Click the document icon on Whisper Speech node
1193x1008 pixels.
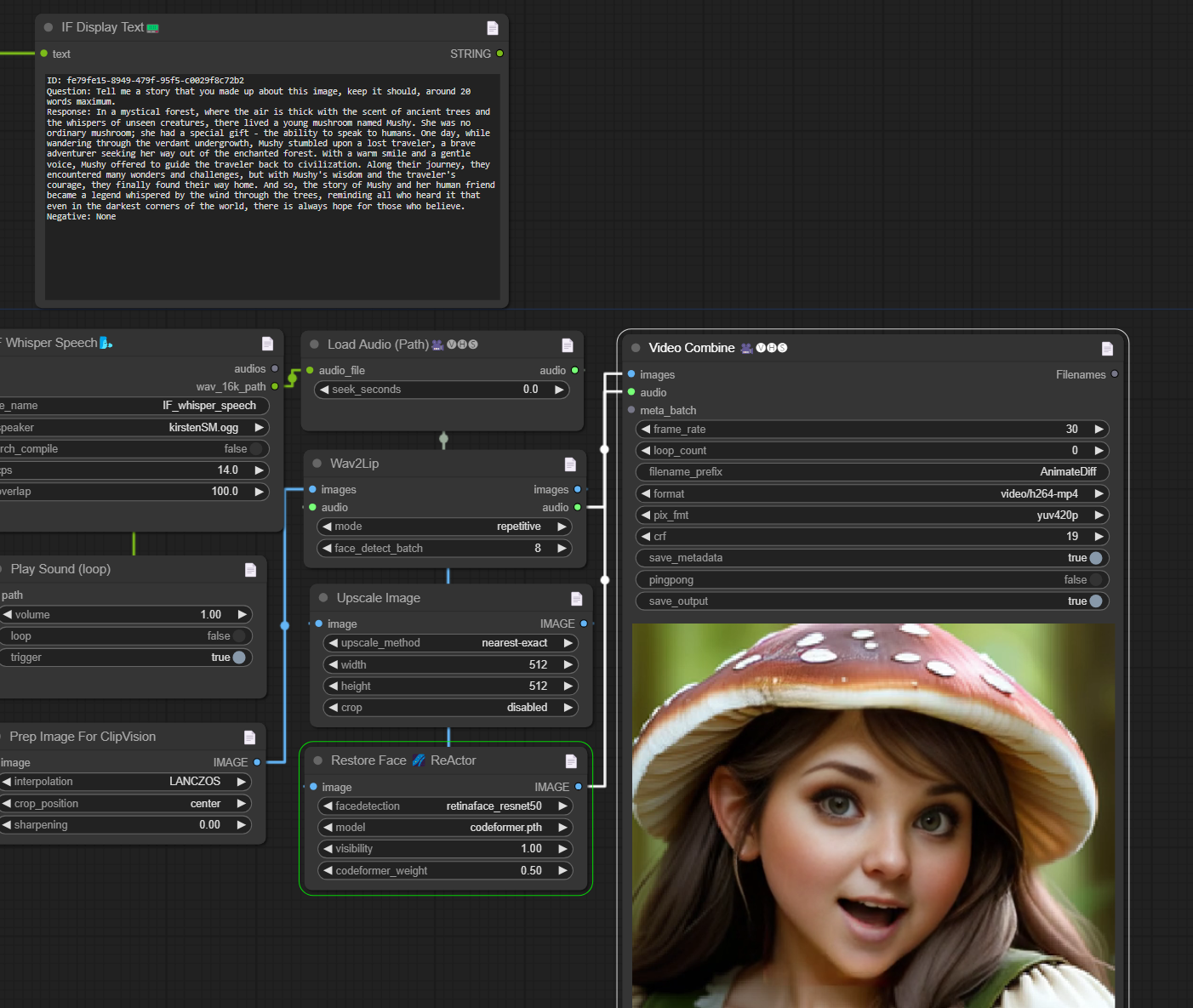[x=267, y=344]
